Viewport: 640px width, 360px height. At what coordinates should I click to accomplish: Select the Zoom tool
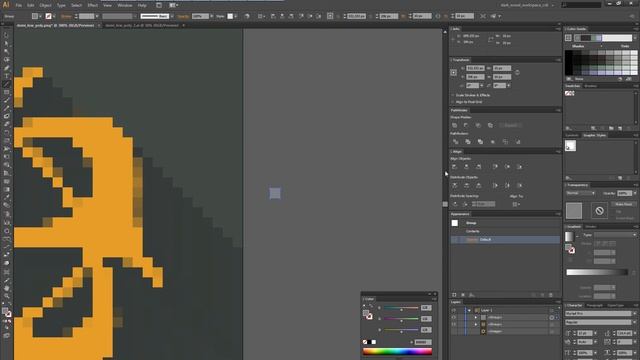click(x=7, y=296)
